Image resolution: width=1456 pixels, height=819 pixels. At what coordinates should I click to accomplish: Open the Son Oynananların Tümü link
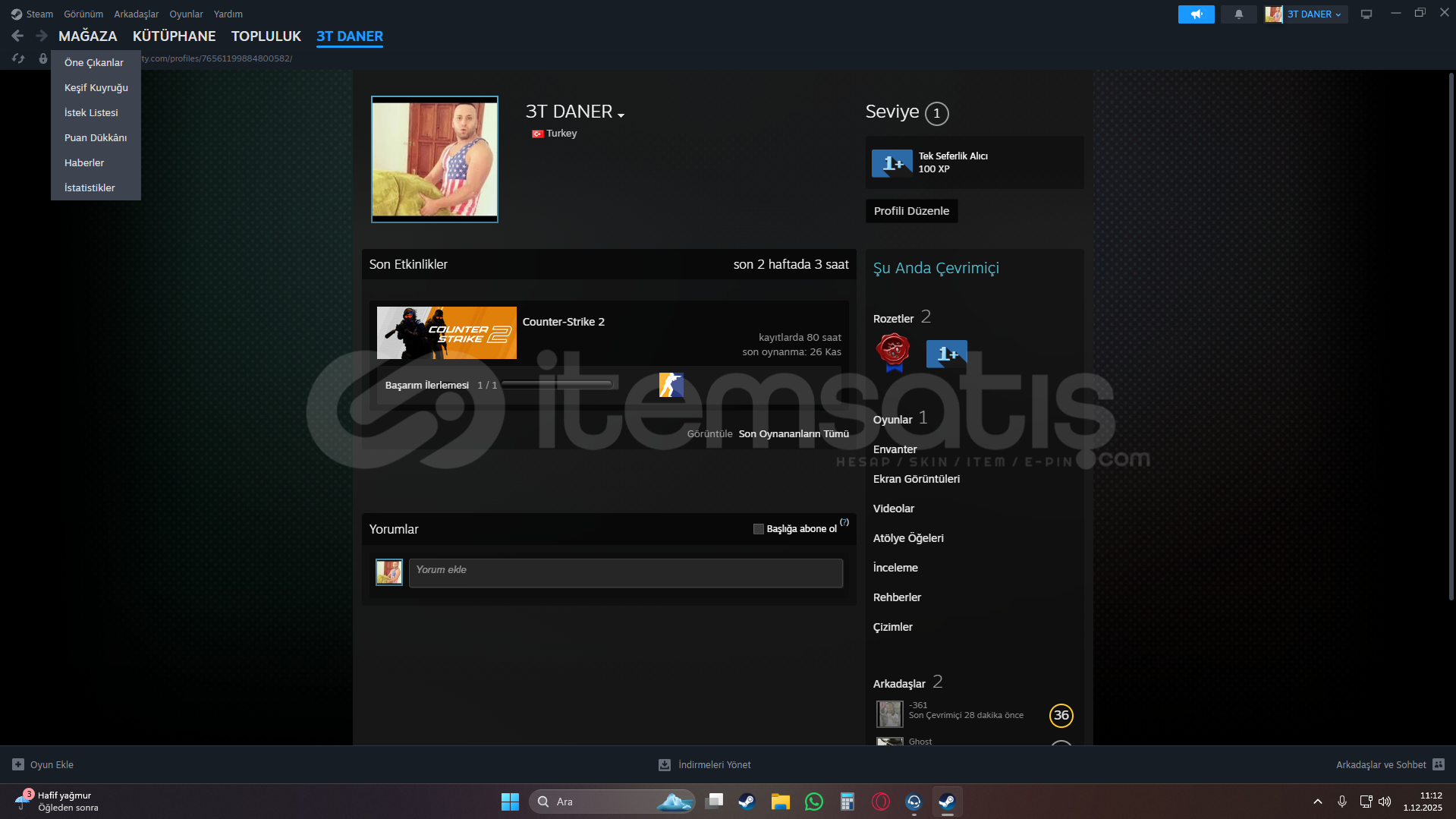tap(794, 434)
